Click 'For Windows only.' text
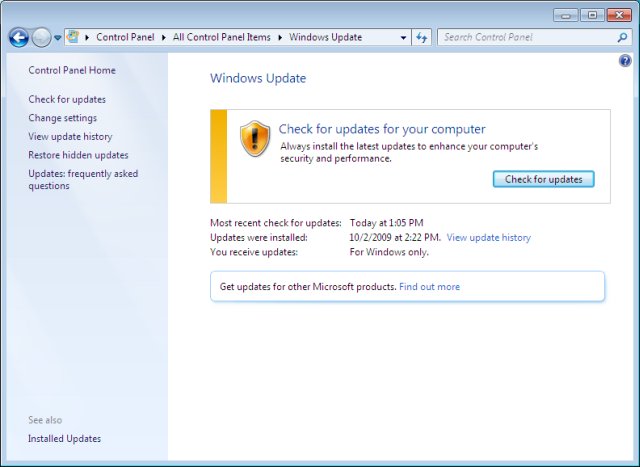640x467 pixels. click(389, 252)
